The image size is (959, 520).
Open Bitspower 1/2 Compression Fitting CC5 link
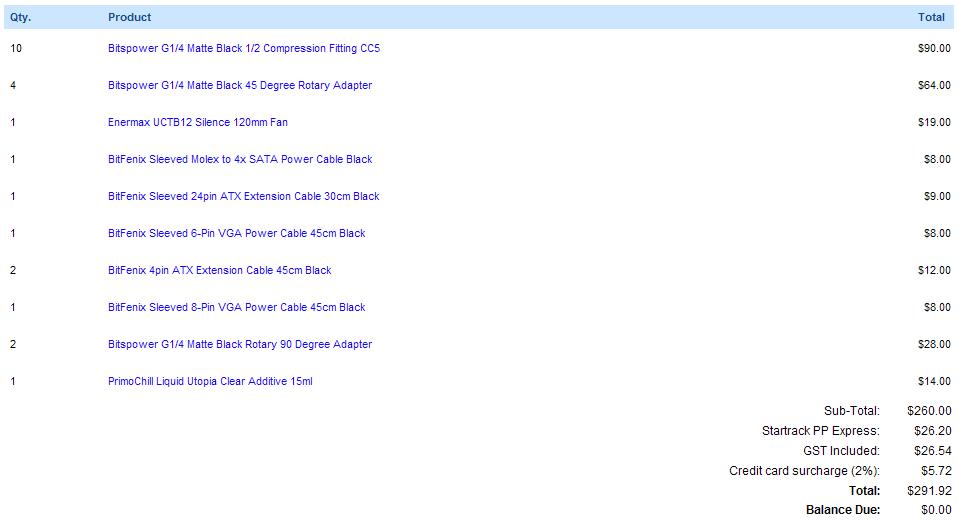click(244, 48)
